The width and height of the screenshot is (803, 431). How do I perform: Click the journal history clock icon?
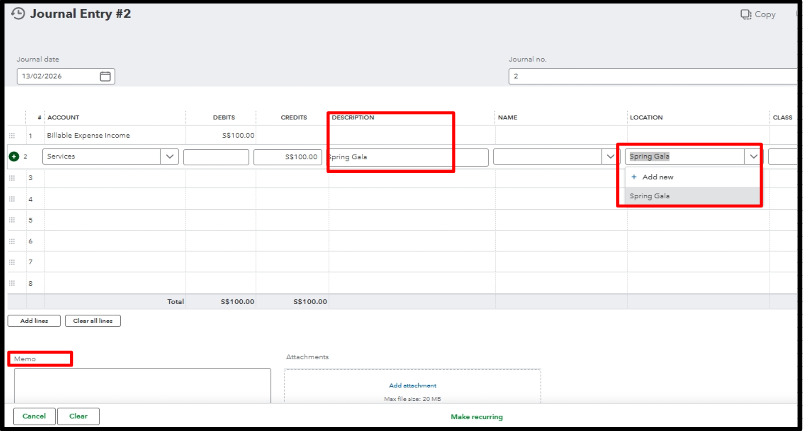(x=18, y=14)
